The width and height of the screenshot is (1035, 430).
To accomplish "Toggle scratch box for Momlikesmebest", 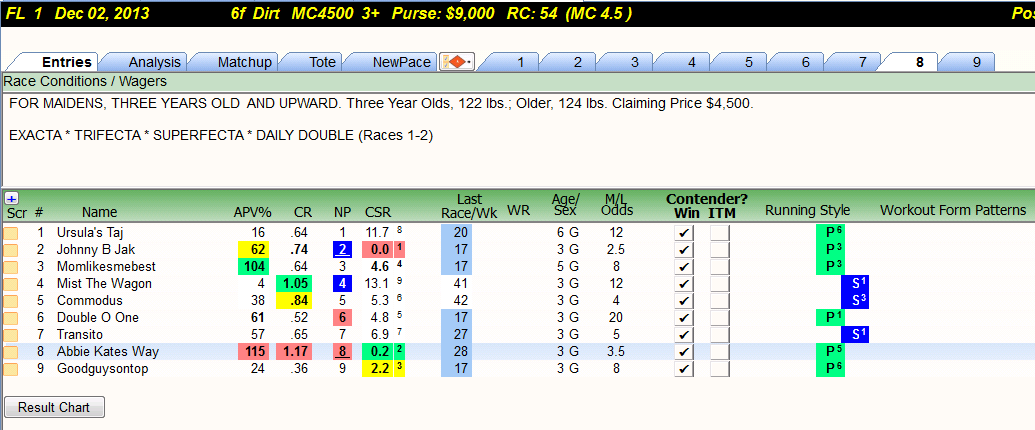I will (x=11, y=267).
